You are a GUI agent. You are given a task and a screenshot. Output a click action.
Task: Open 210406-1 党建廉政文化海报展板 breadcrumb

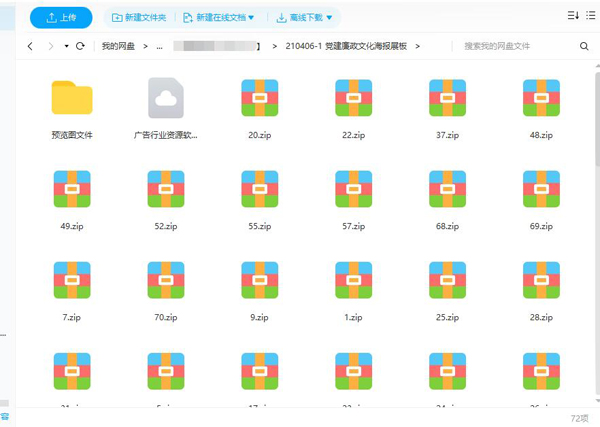click(x=346, y=46)
